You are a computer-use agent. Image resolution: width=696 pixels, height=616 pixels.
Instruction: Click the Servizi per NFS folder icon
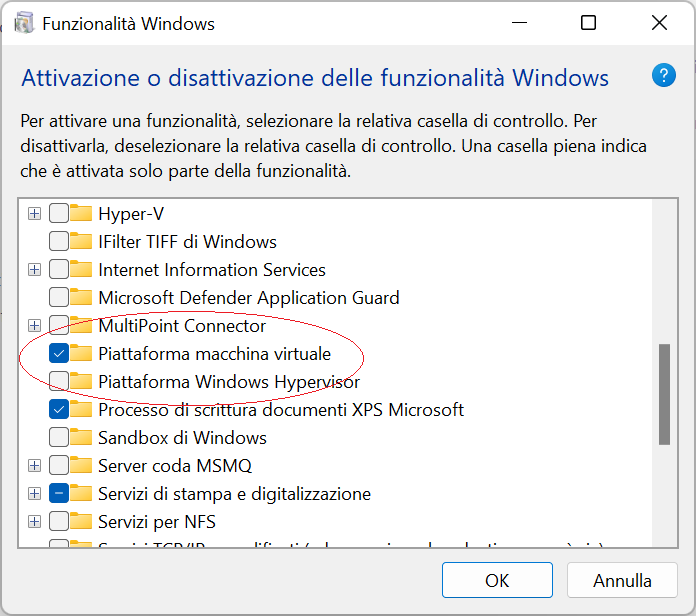pyautogui.click(x=81, y=521)
